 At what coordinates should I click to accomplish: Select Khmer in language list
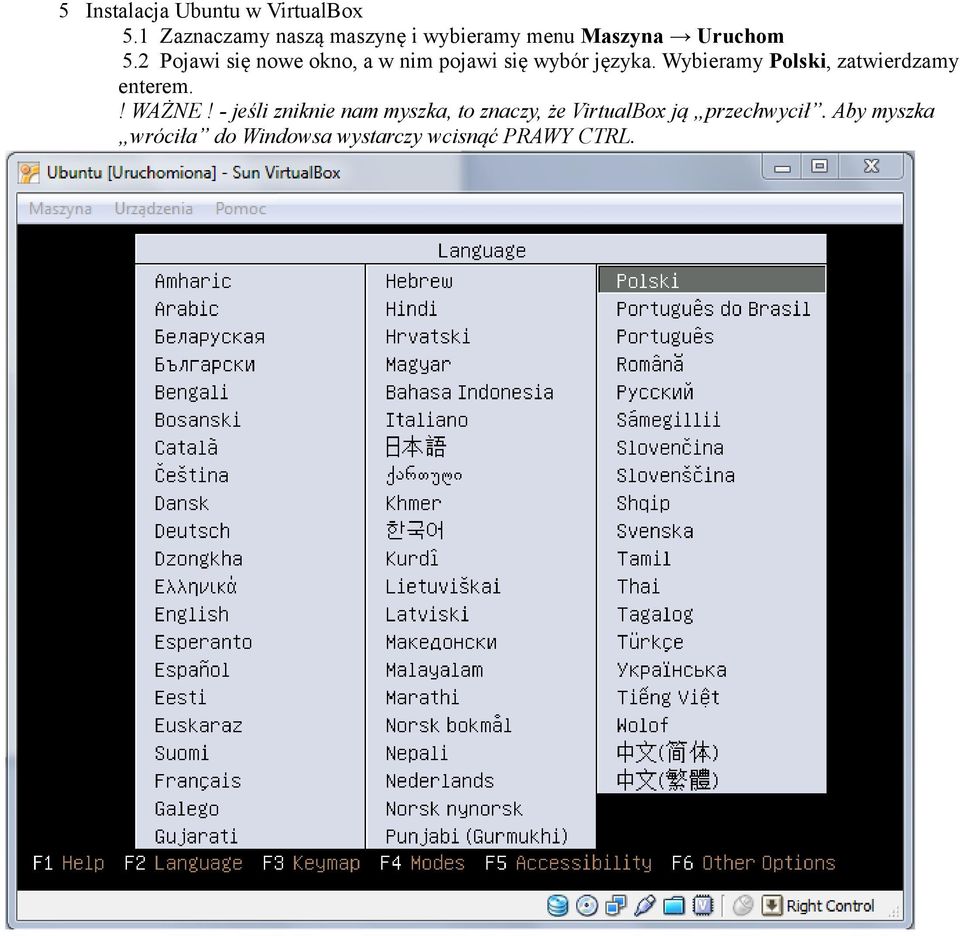pyautogui.click(x=413, y=503)
